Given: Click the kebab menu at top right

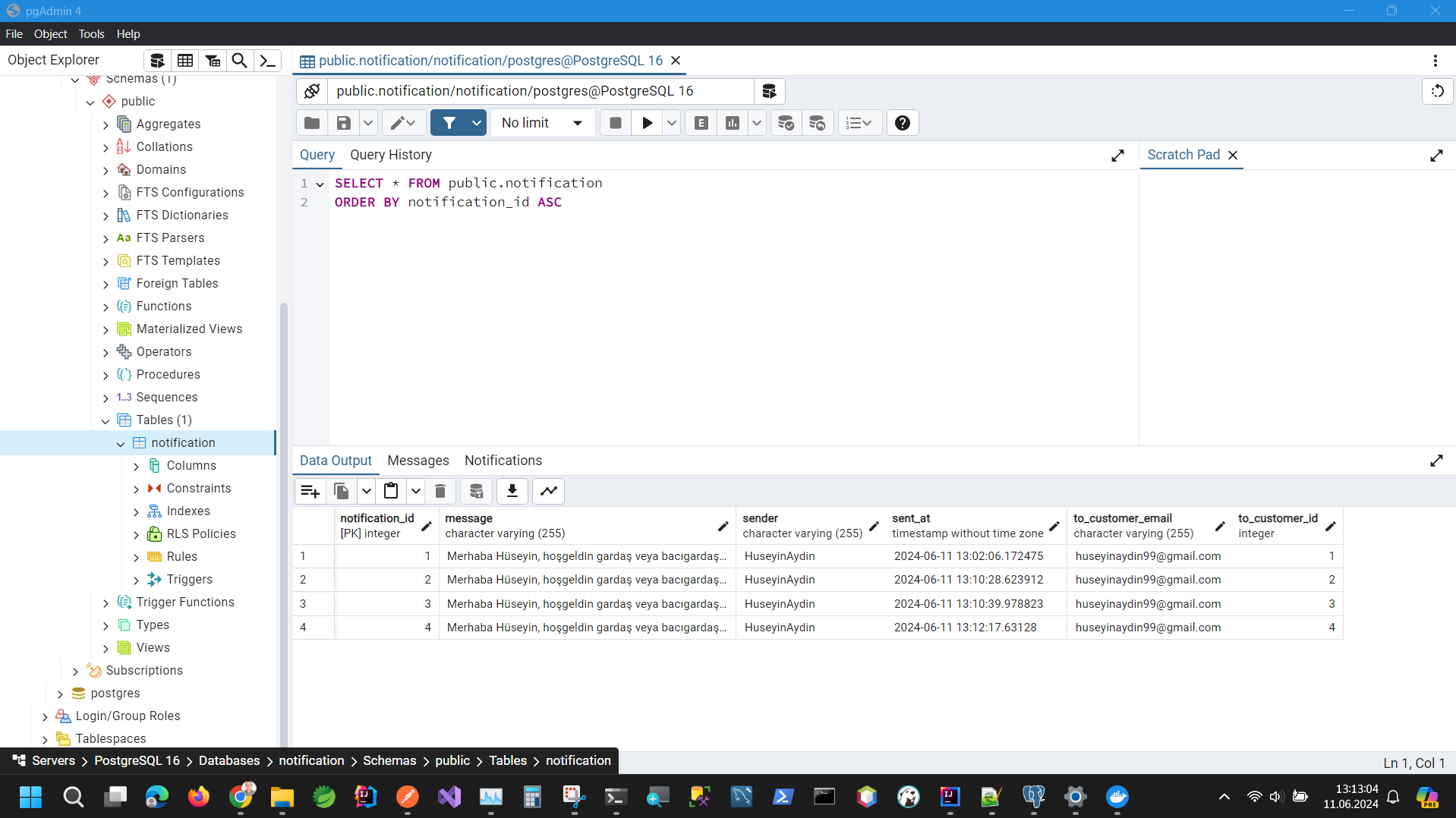Looking at the screenshot, I should click(x=1435, y=61).
